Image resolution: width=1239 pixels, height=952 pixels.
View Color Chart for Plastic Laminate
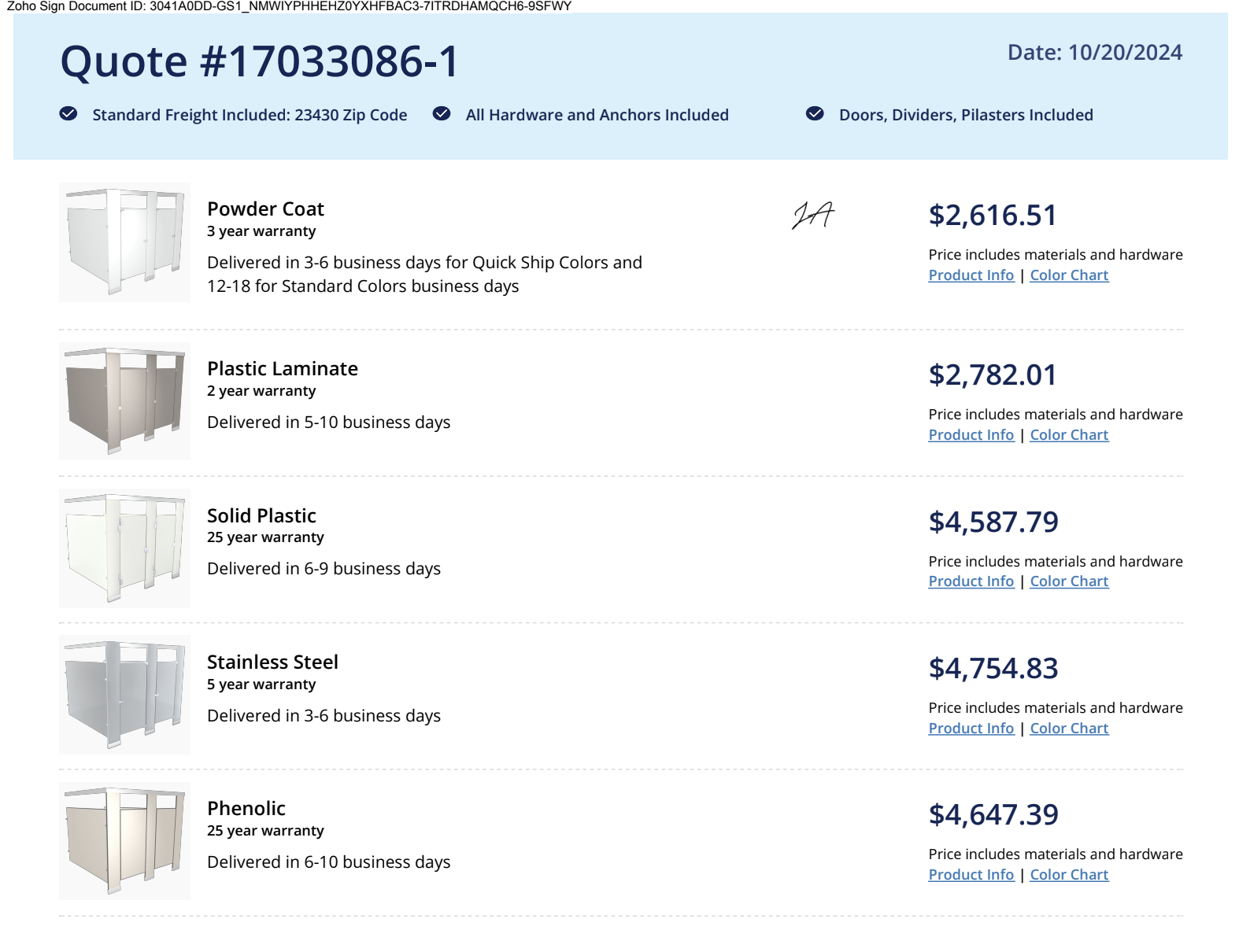[x=1069, y=435]
